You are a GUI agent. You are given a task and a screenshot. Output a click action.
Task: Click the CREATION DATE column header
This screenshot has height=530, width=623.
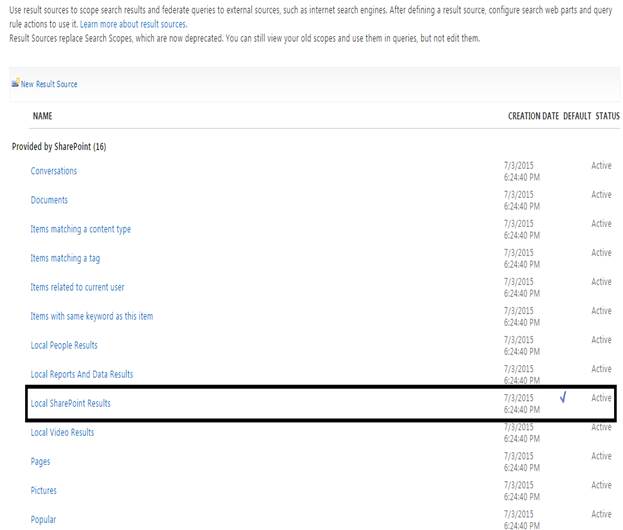pos(533,116)
